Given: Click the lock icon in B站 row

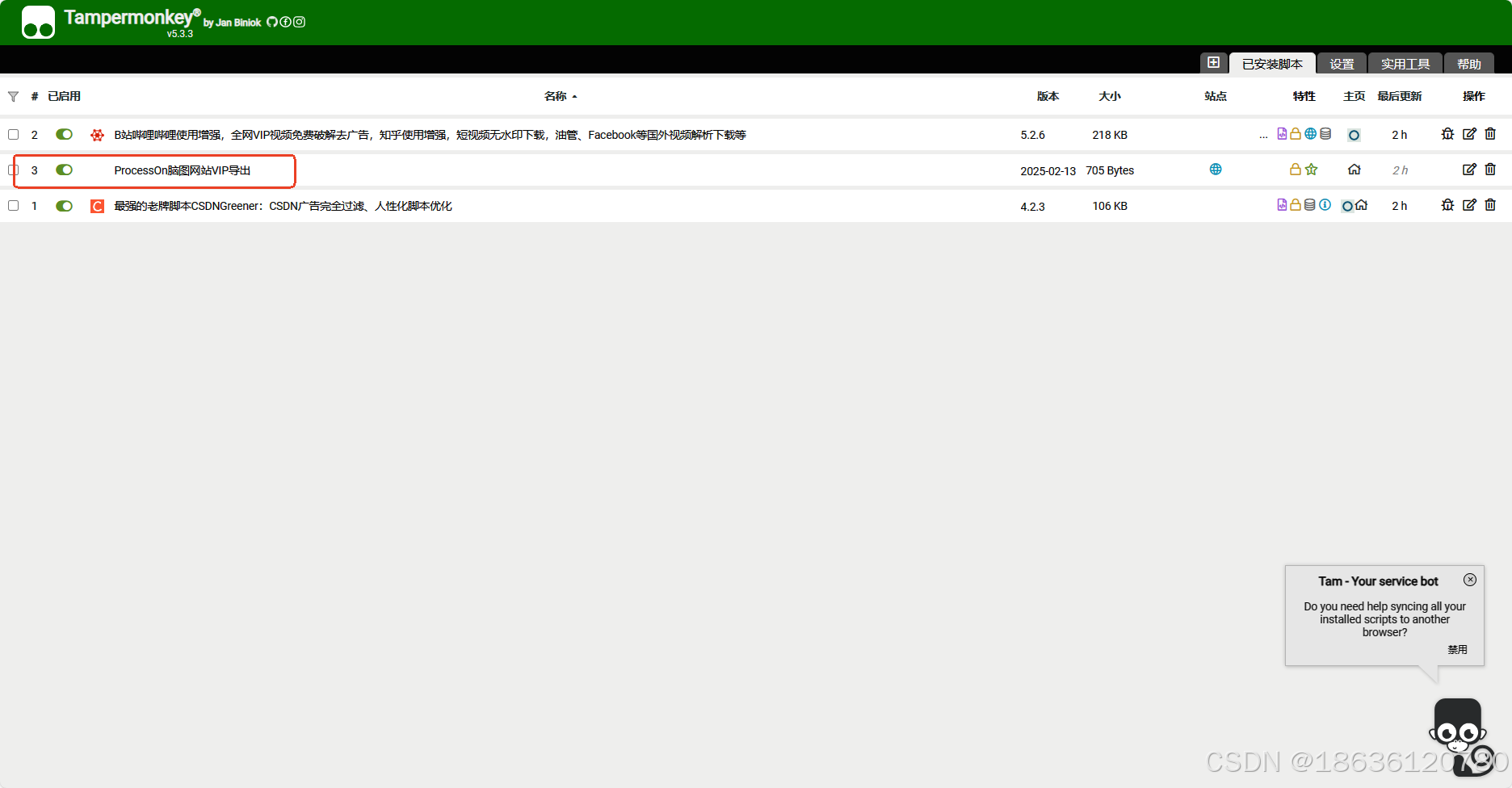Looking at the screenshot, I should click(x=1296, y=134).
